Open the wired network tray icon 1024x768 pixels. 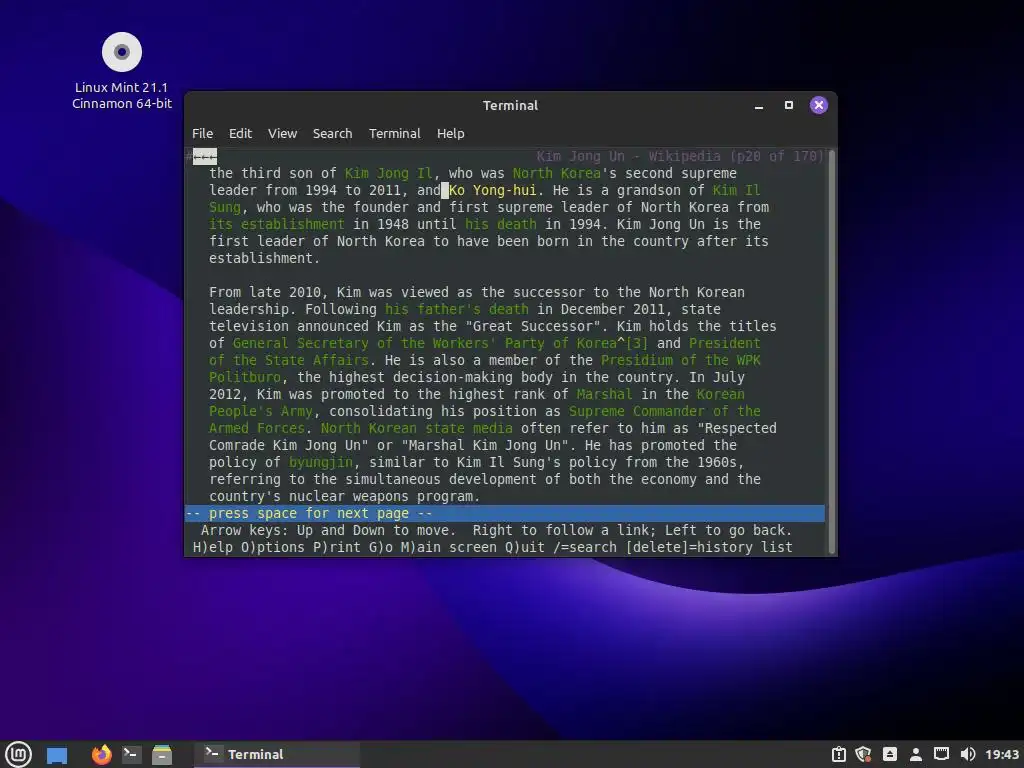click(x=941, y=754)
